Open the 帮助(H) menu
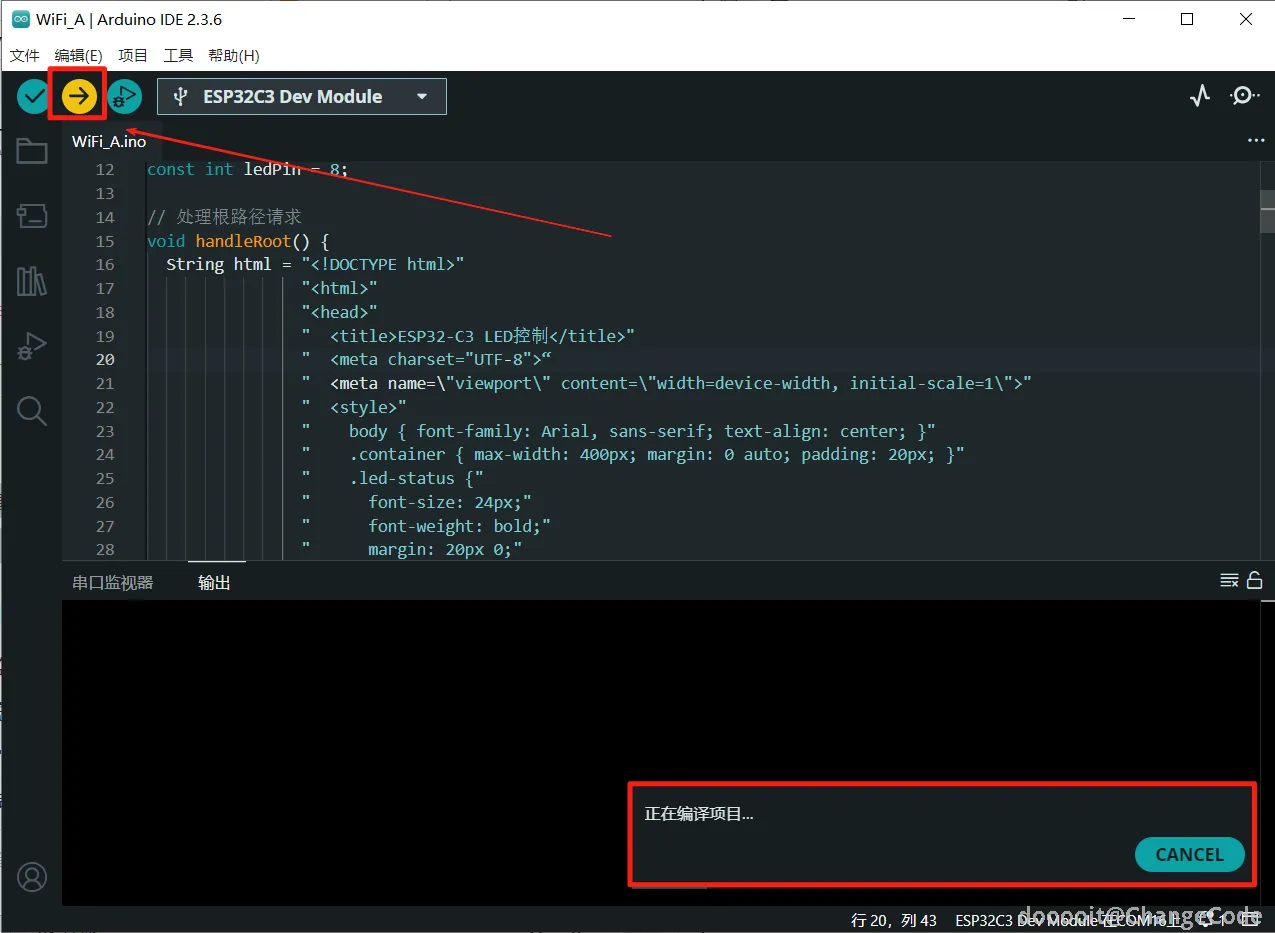This screenshot has height=933, width=1275. [234, 55]
